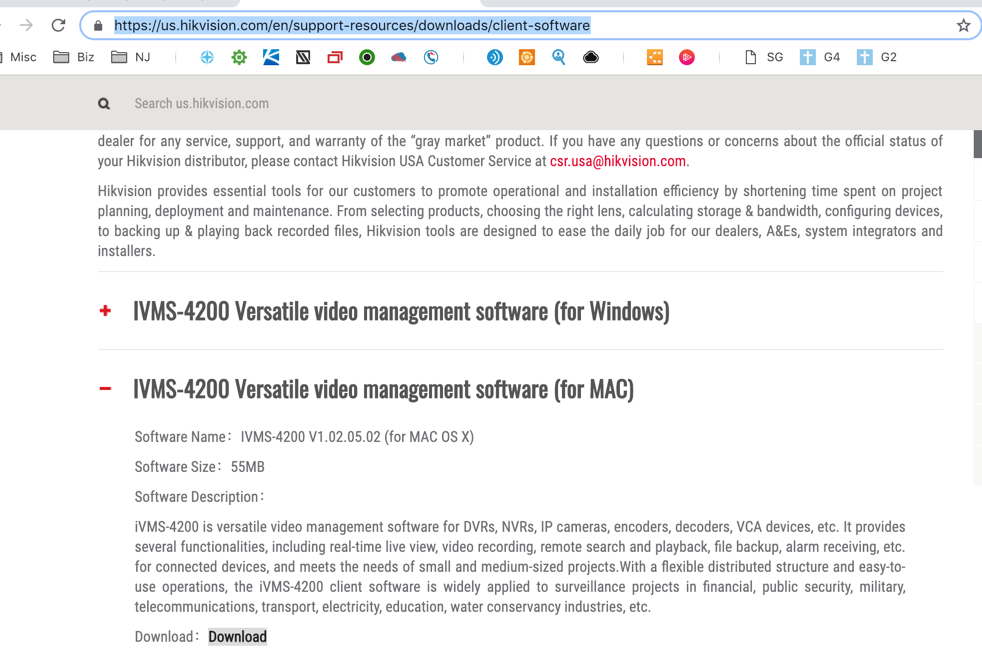
Task: Focus the Search us.hikvision.com field
Action: [x=202, y=103]
